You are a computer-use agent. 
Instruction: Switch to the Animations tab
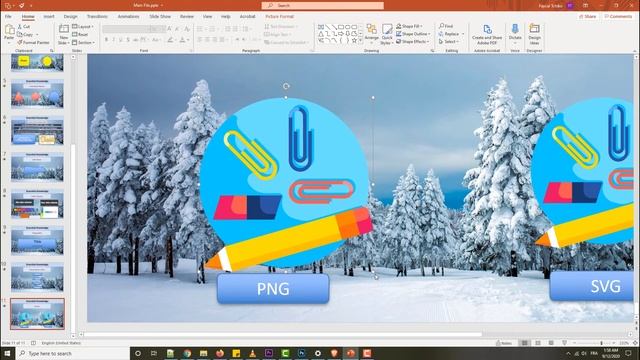(x=128, y=16)
